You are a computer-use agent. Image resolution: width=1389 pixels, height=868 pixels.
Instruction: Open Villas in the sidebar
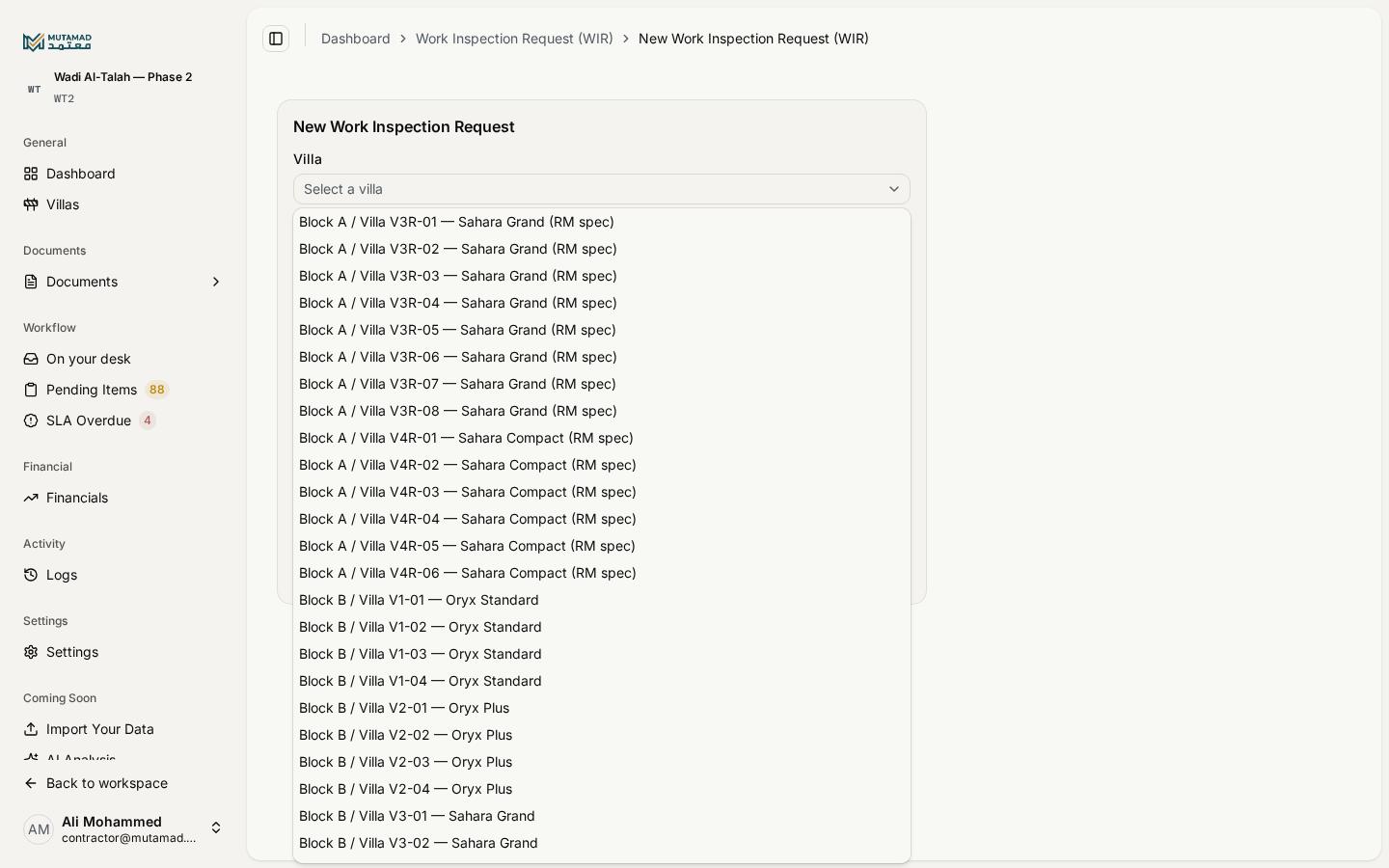123,204
